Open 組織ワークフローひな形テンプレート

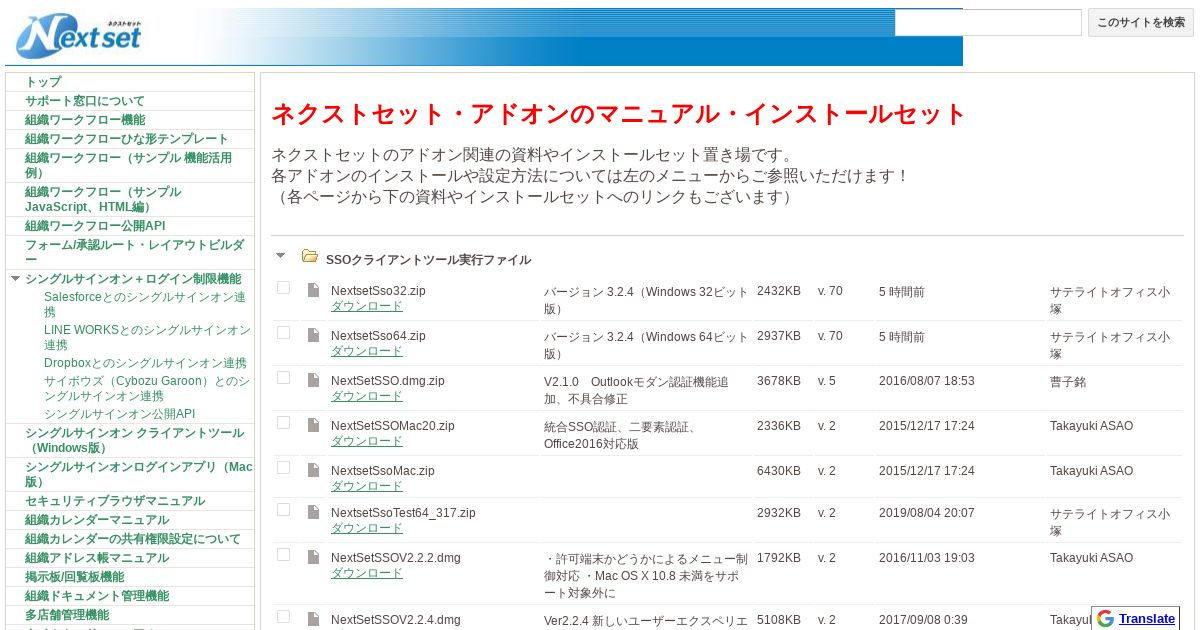(127, 139)
